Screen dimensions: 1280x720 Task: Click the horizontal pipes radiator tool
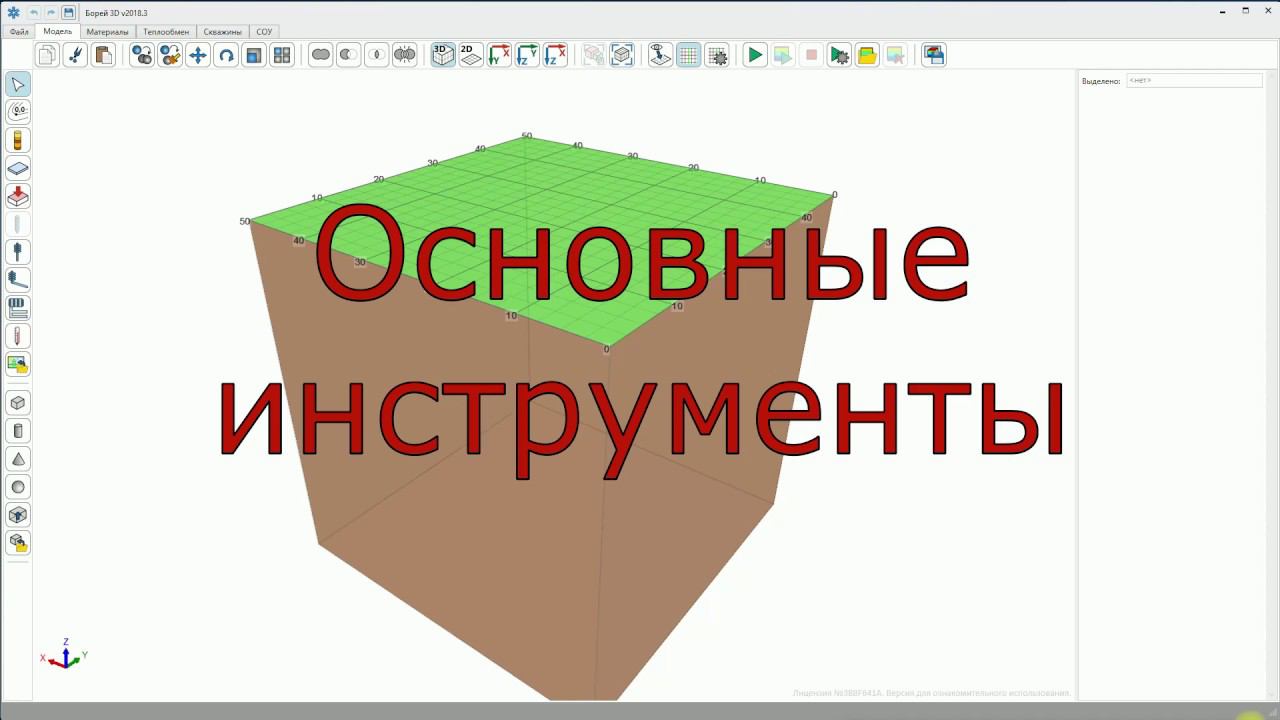point(18,308)
